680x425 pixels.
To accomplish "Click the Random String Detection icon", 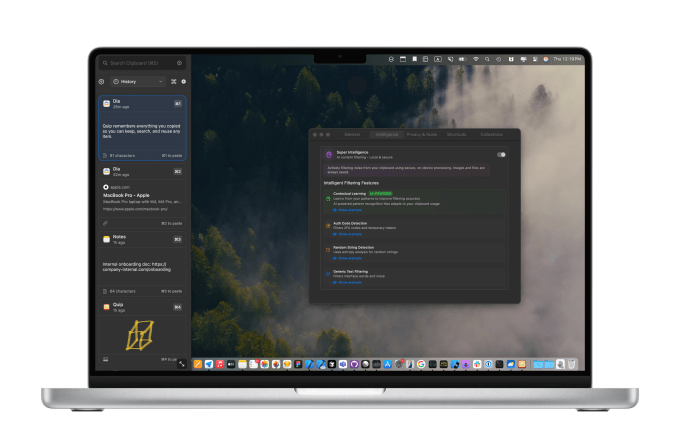I will pyautogui.click(x=328, y=250).
